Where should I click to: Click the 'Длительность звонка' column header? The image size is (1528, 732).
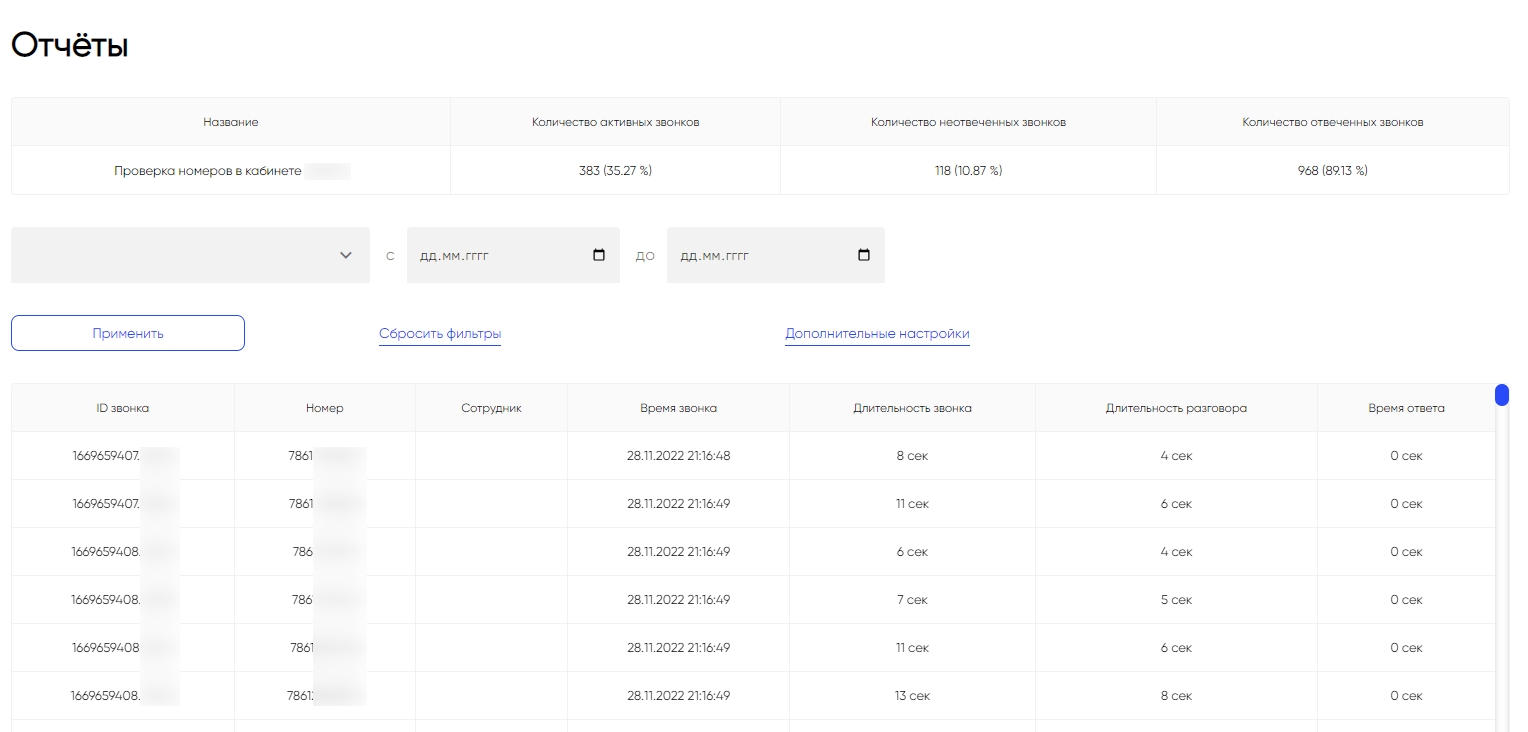tap(912, 408)
